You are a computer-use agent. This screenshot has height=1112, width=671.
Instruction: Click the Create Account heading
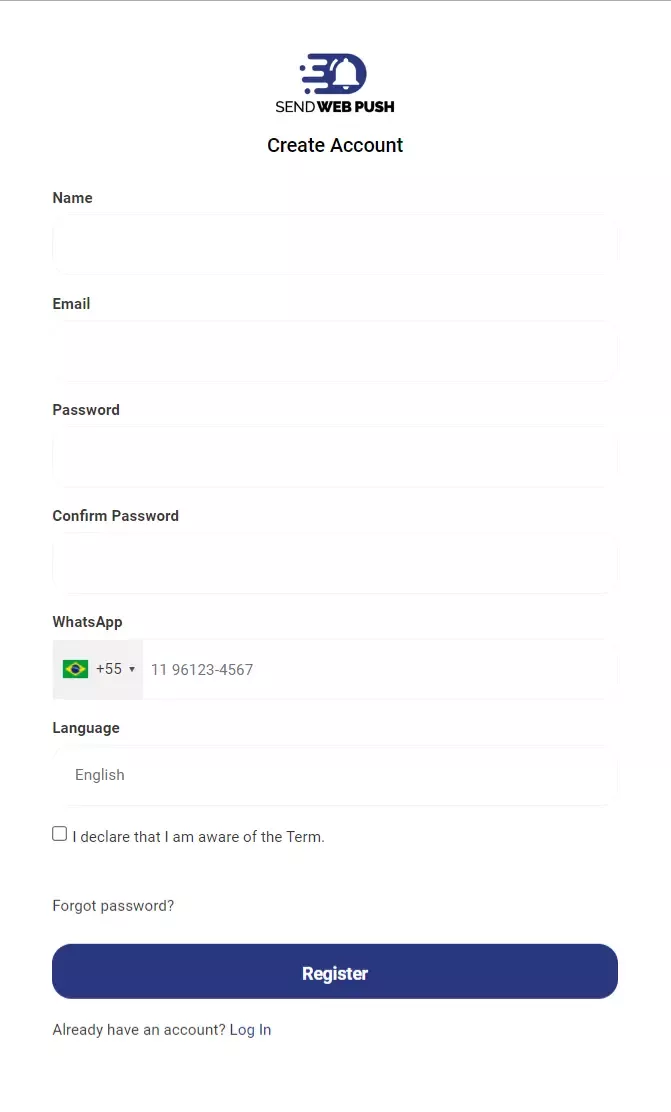click(x=335, y=145)
